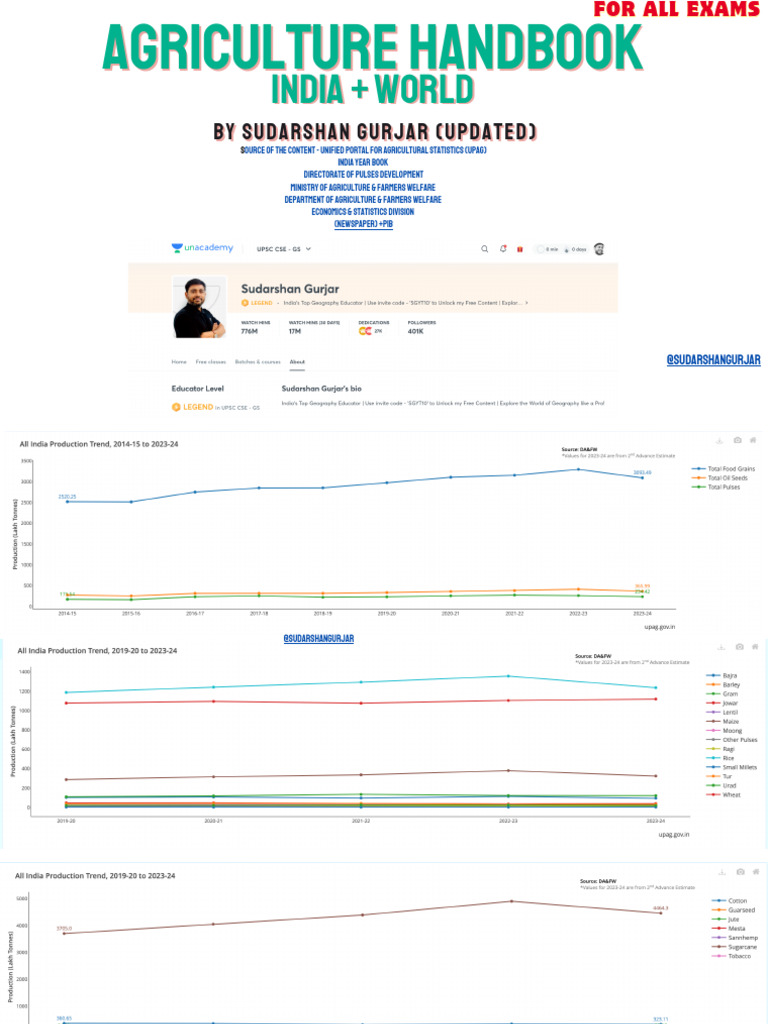Image resolution: width=768 pixels, height=1024 pixels.
Task: Click the streak '0 days' indicator
Action: click(x=575, y=249)
